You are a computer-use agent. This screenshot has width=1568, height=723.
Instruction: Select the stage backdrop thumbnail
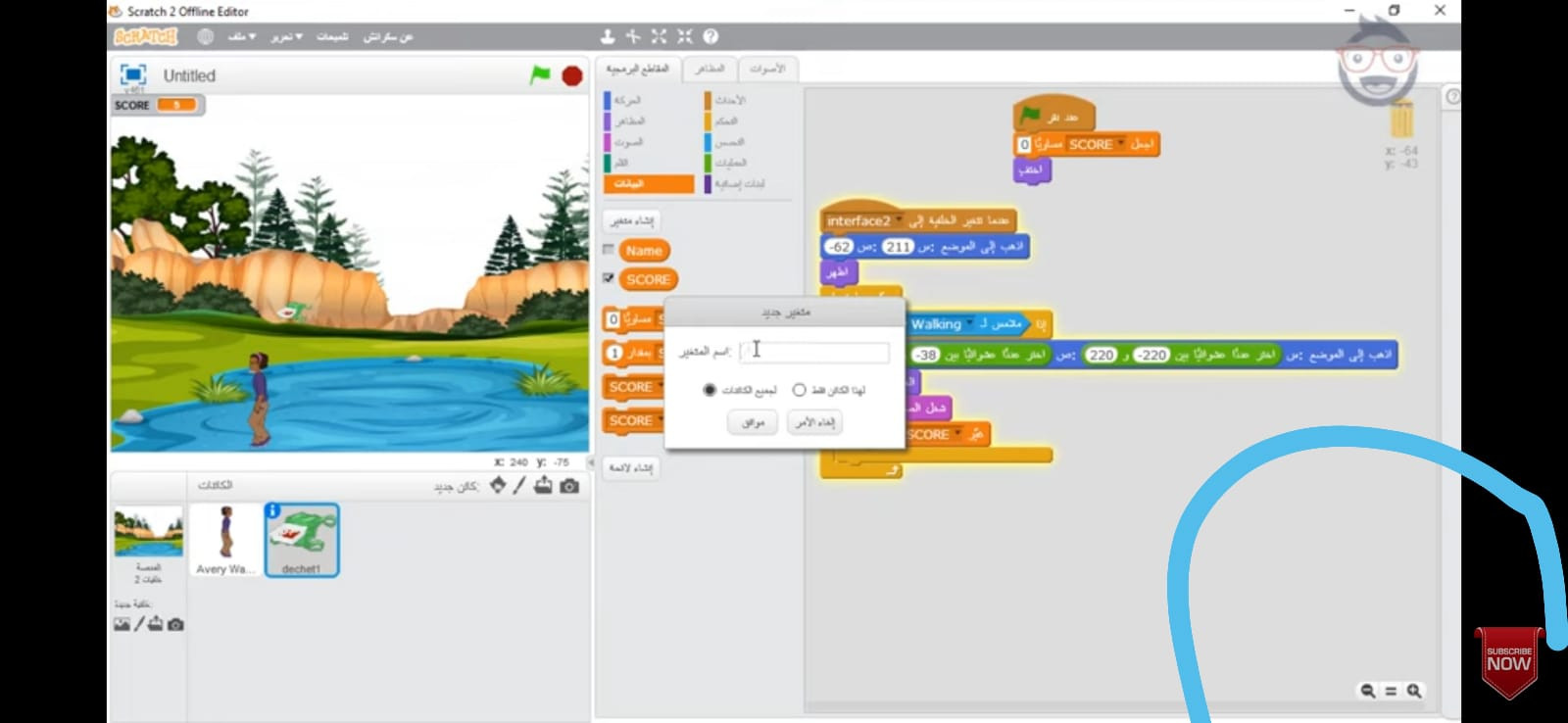tap(148, 532)
